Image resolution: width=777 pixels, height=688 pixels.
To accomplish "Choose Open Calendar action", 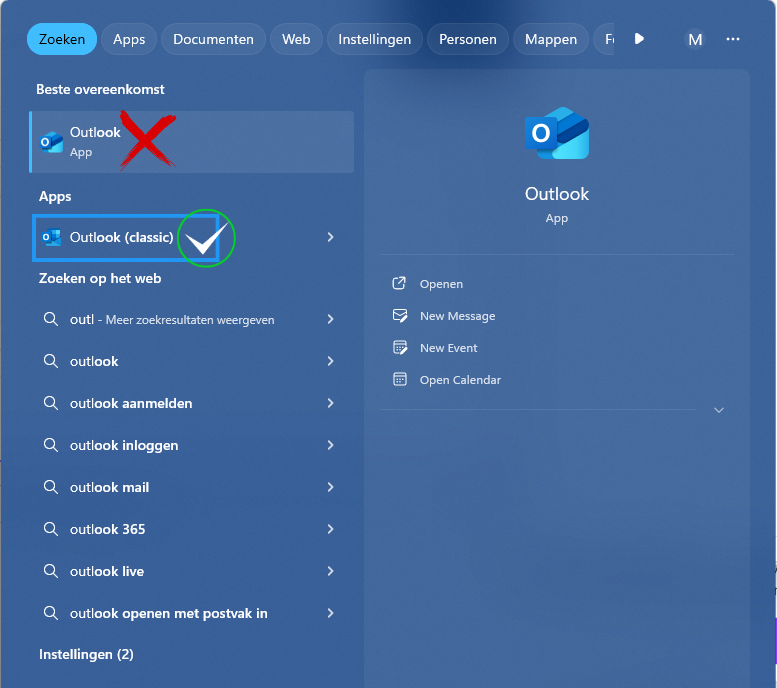I will (460, 380).
